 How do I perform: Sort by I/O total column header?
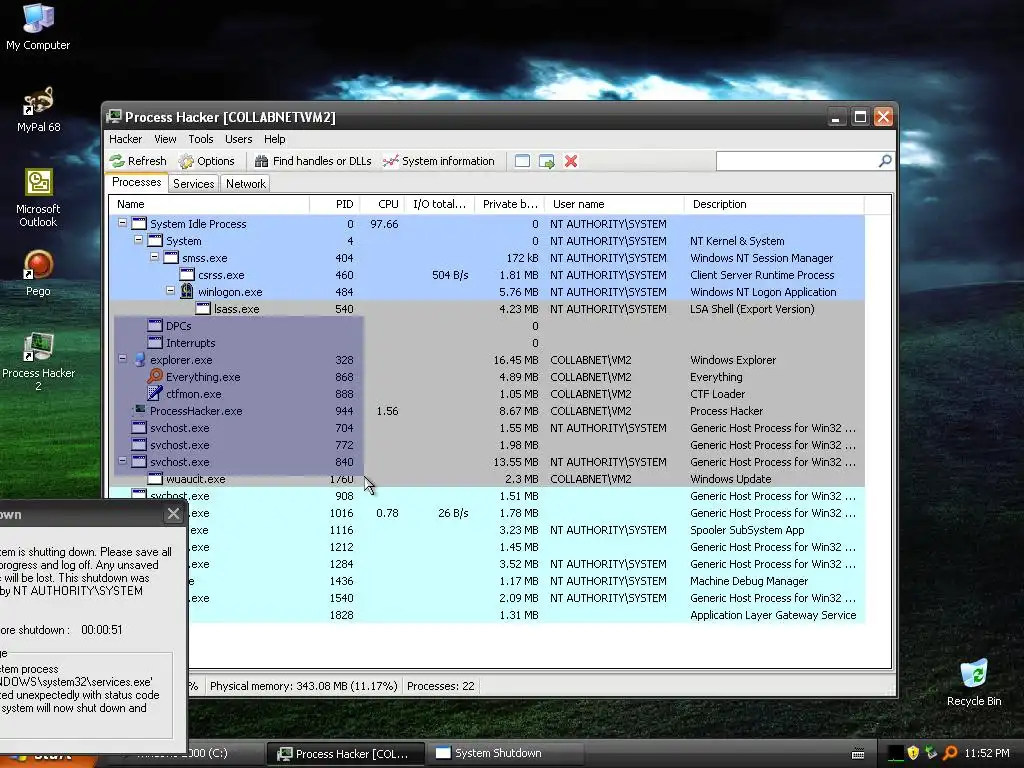click(x=440, y=204)
